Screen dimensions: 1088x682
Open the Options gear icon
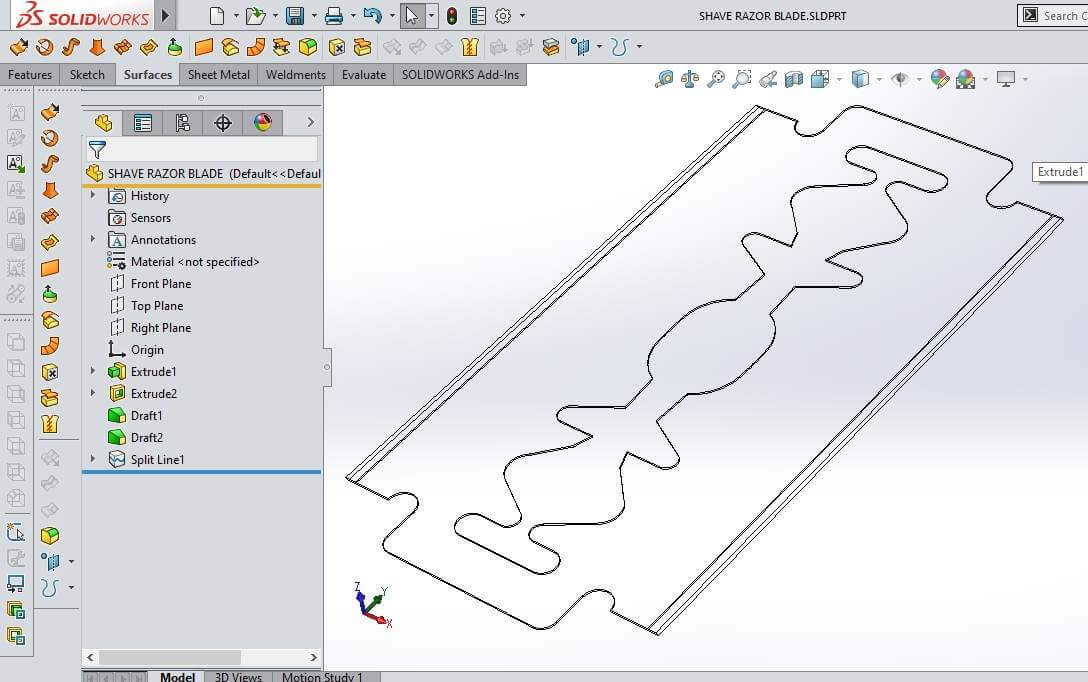coord(503,16)
